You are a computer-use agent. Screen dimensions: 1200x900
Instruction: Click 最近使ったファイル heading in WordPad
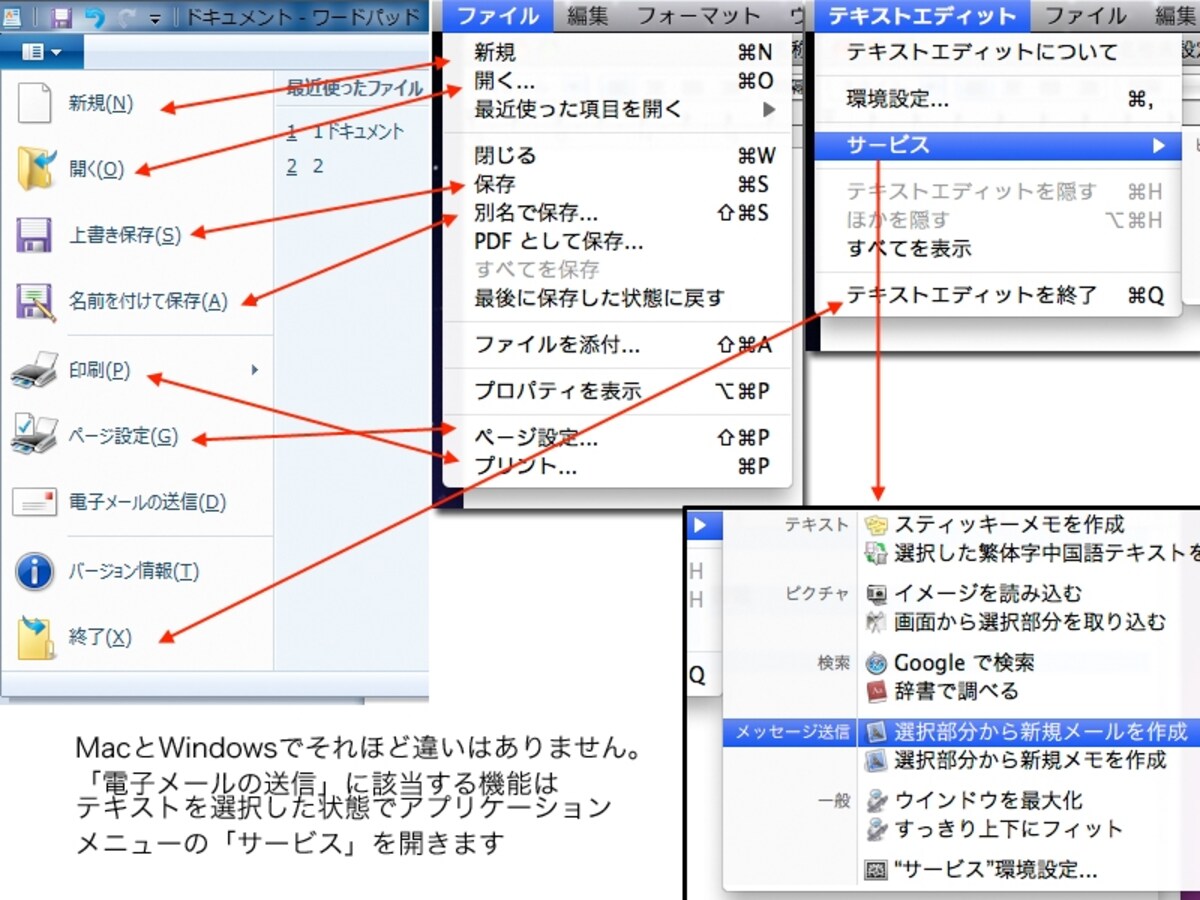(354, 89)
